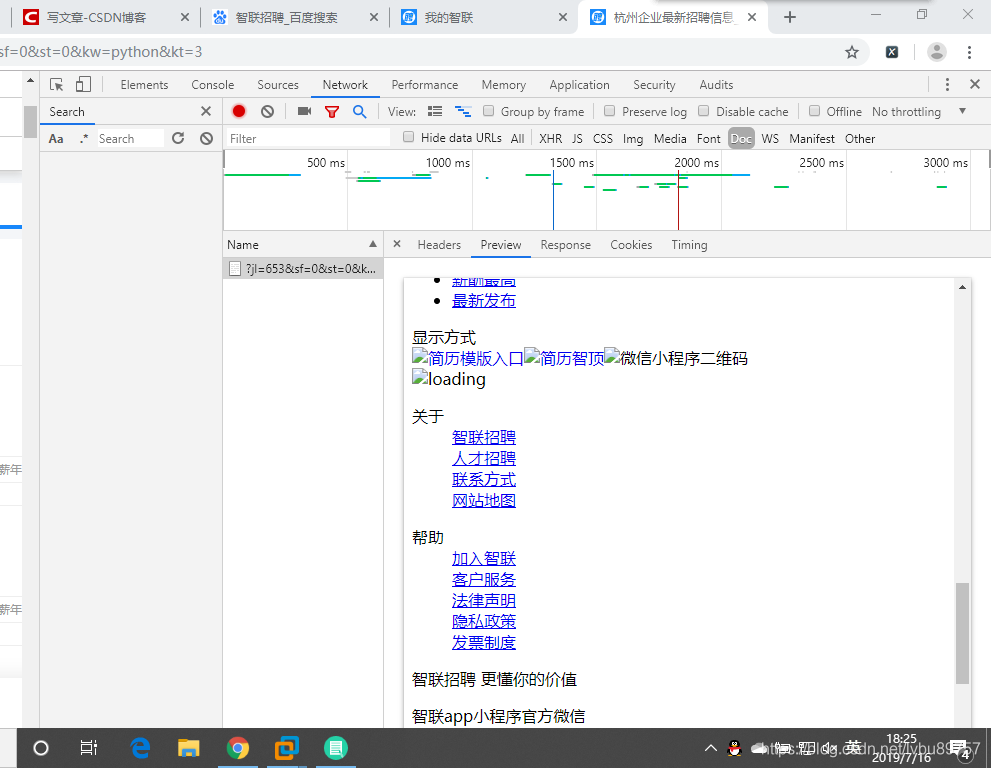Open the 人才招聘 link

tap(483, 458)
